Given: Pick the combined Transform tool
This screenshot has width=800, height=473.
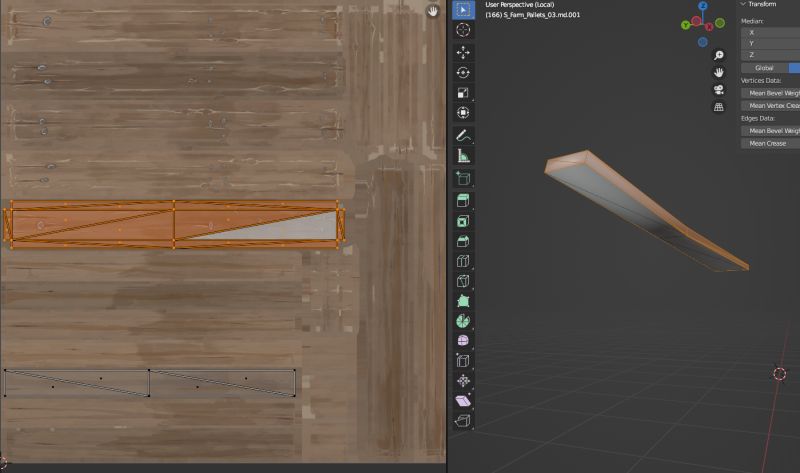Looking at the screenshot, I should pos(463,113).
